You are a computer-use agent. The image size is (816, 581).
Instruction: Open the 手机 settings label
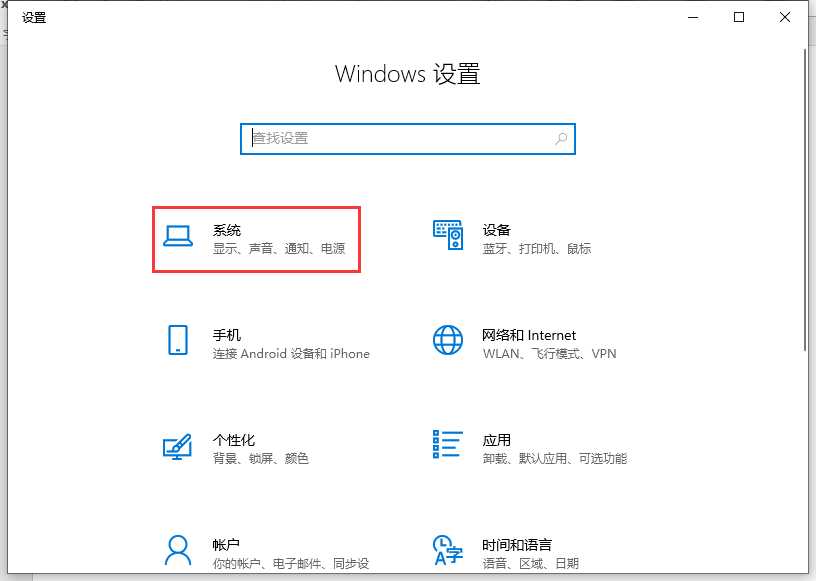(x=227, y=335)
